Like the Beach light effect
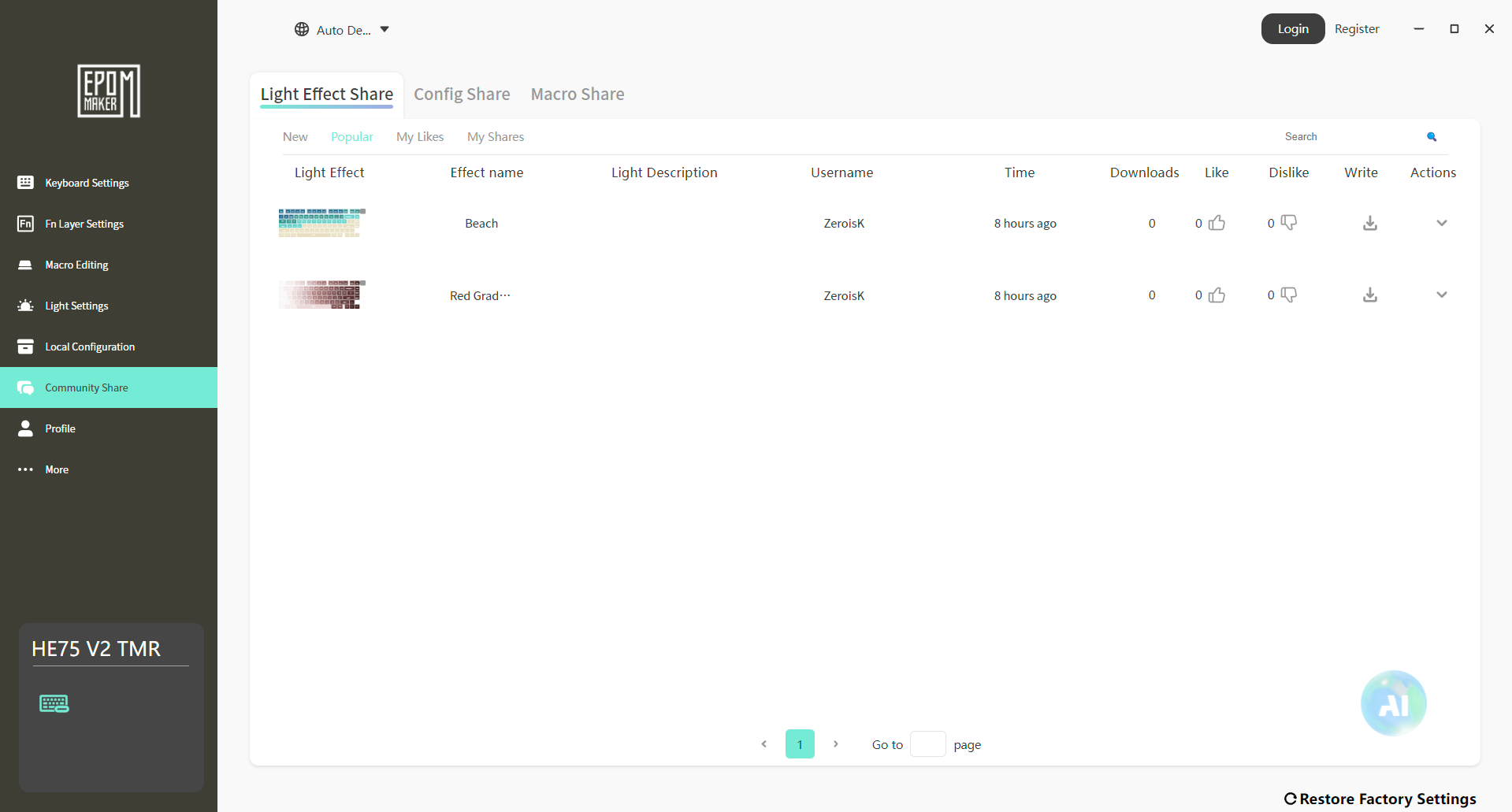Image resolution: width=1512 pixels, height=812 pixels. [1217, 223]
